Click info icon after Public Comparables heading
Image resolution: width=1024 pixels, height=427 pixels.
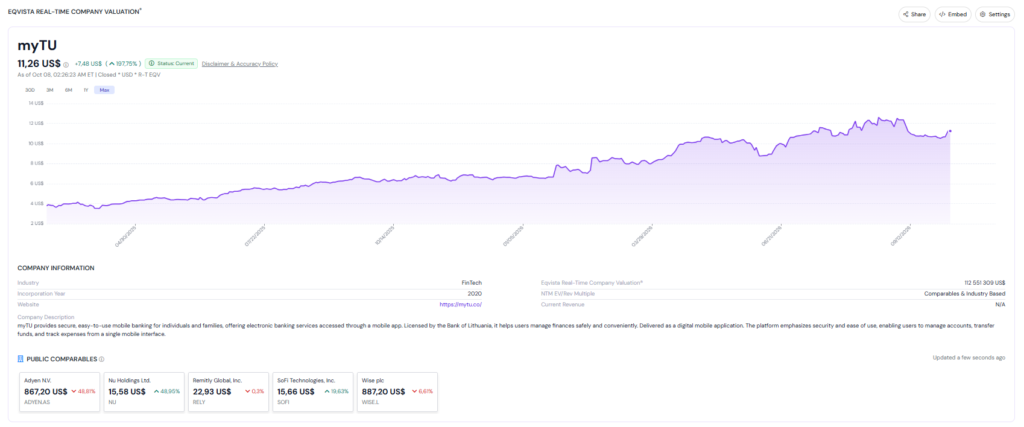tap(101, 359)
